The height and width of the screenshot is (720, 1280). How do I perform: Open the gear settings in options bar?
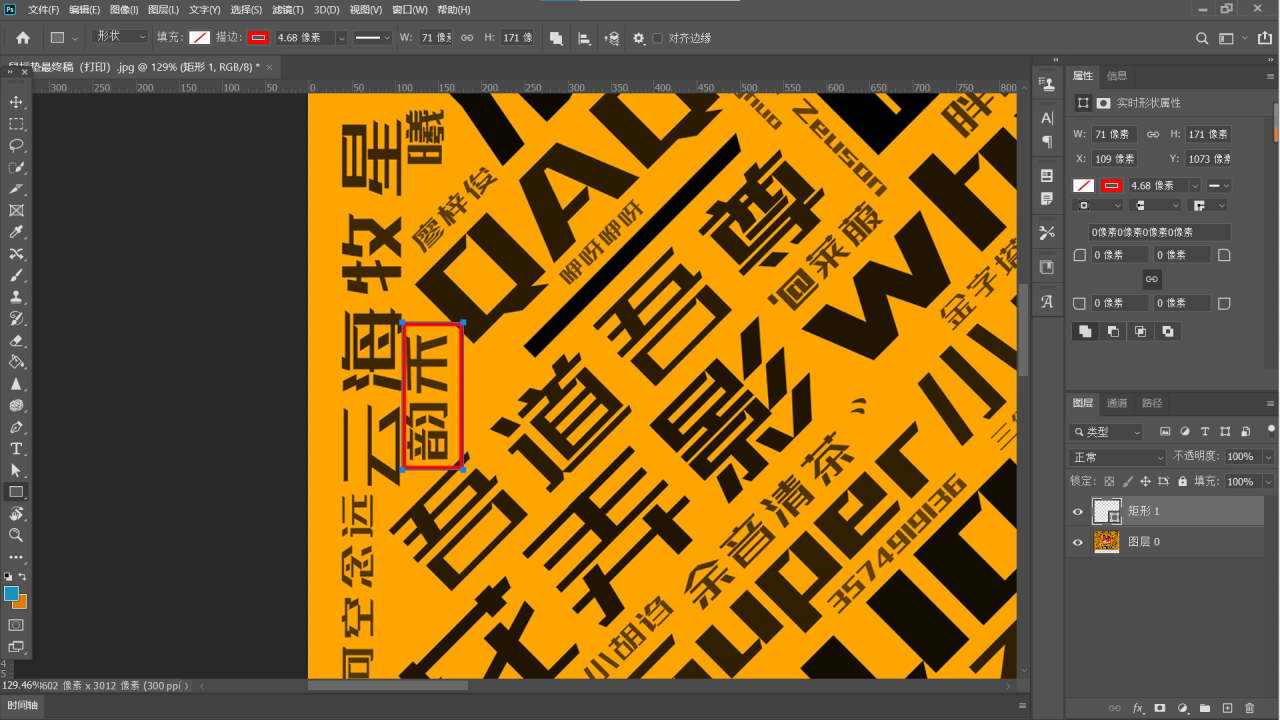639,38
